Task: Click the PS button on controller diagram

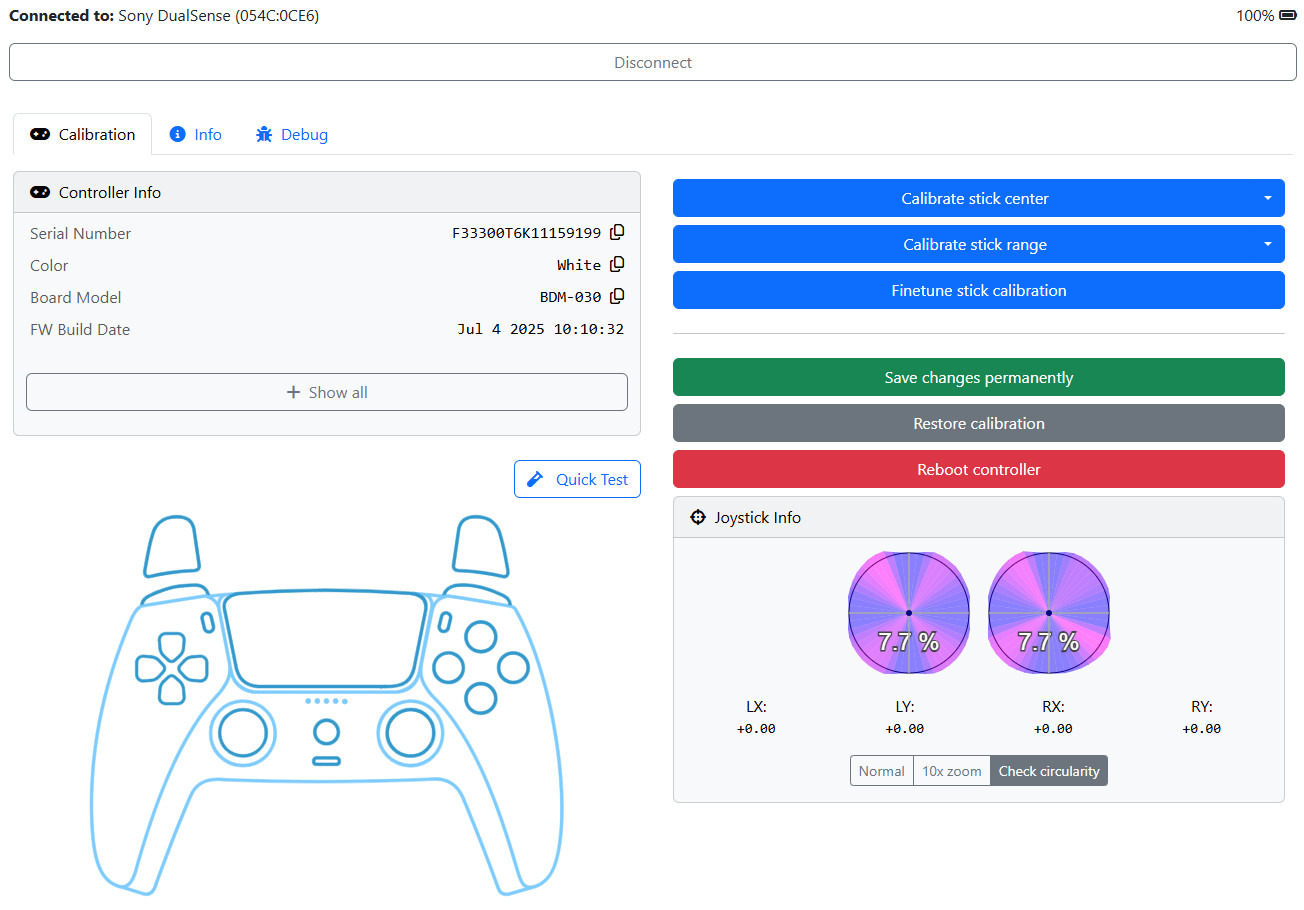Action: [x=326, y=732]
